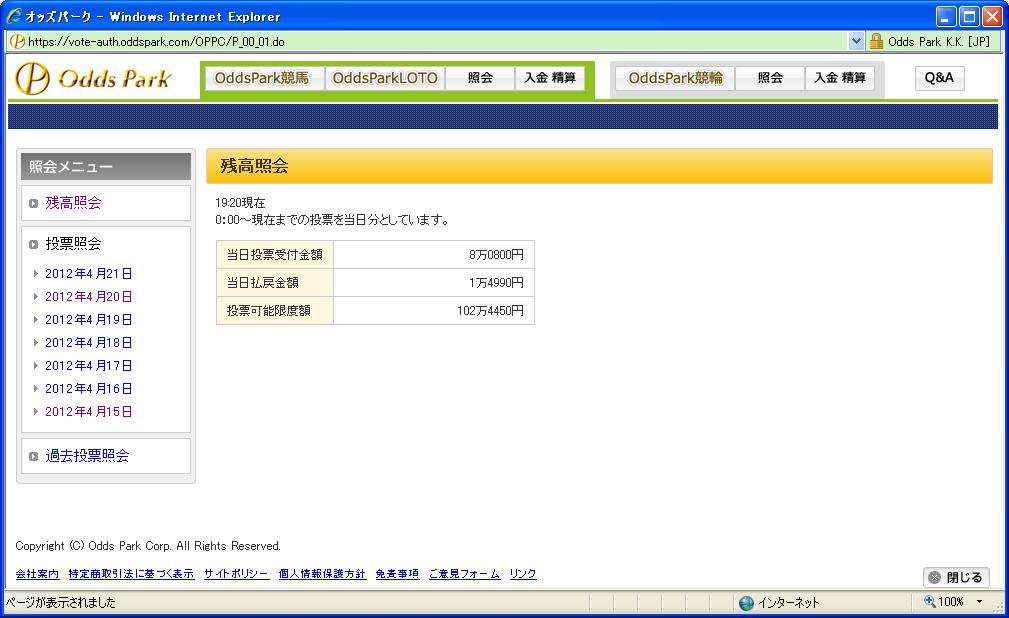View voting records for 2012年4月15日
The image size is (1009, 618).
[x=89, y=411]
